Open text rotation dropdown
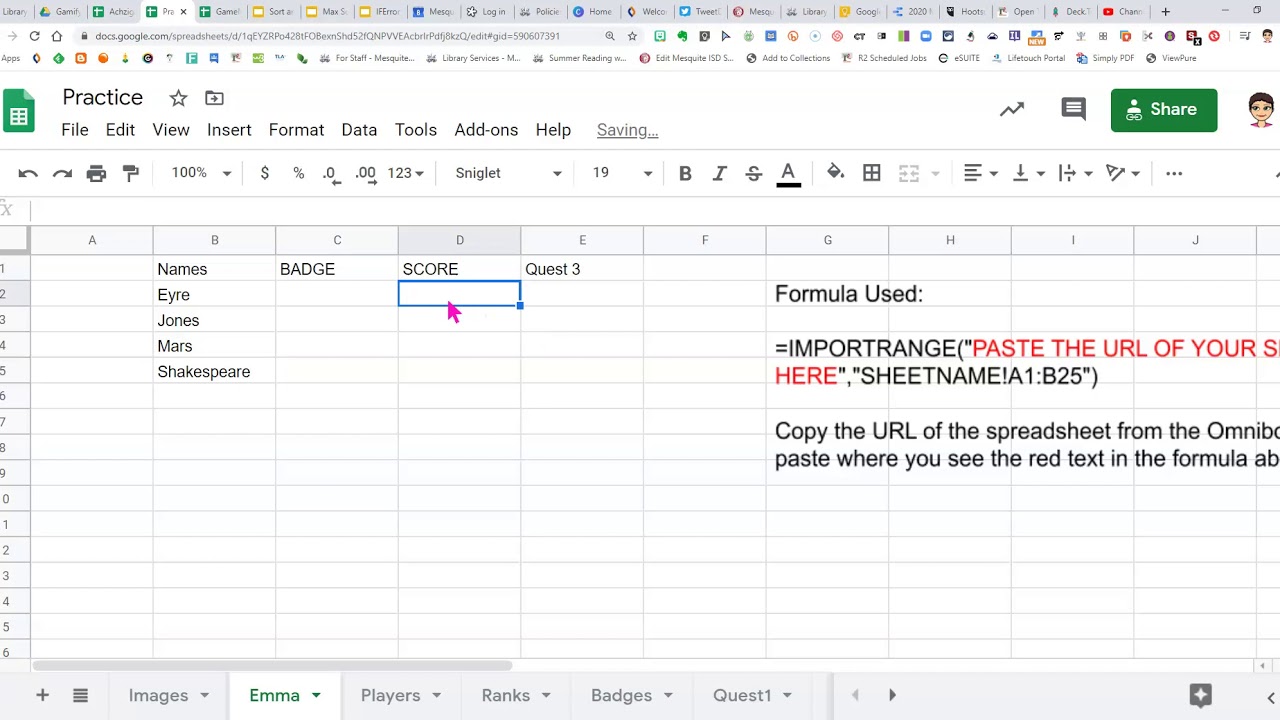 click(1123, 173)
